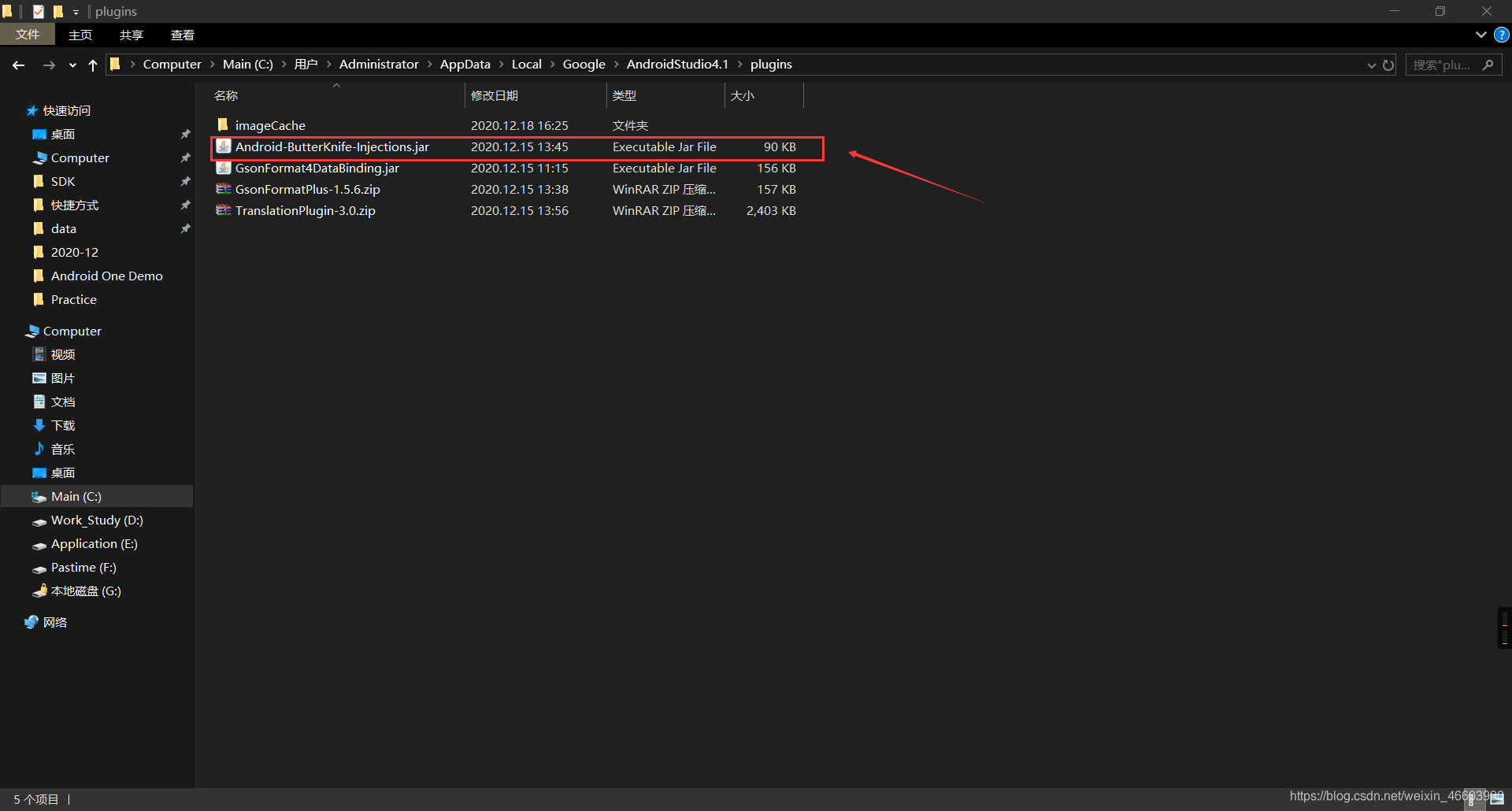Unpin SDK from Quick Access
This screenshot has height=811, width=1512.
pyautogui.click(x=186, y=181)
